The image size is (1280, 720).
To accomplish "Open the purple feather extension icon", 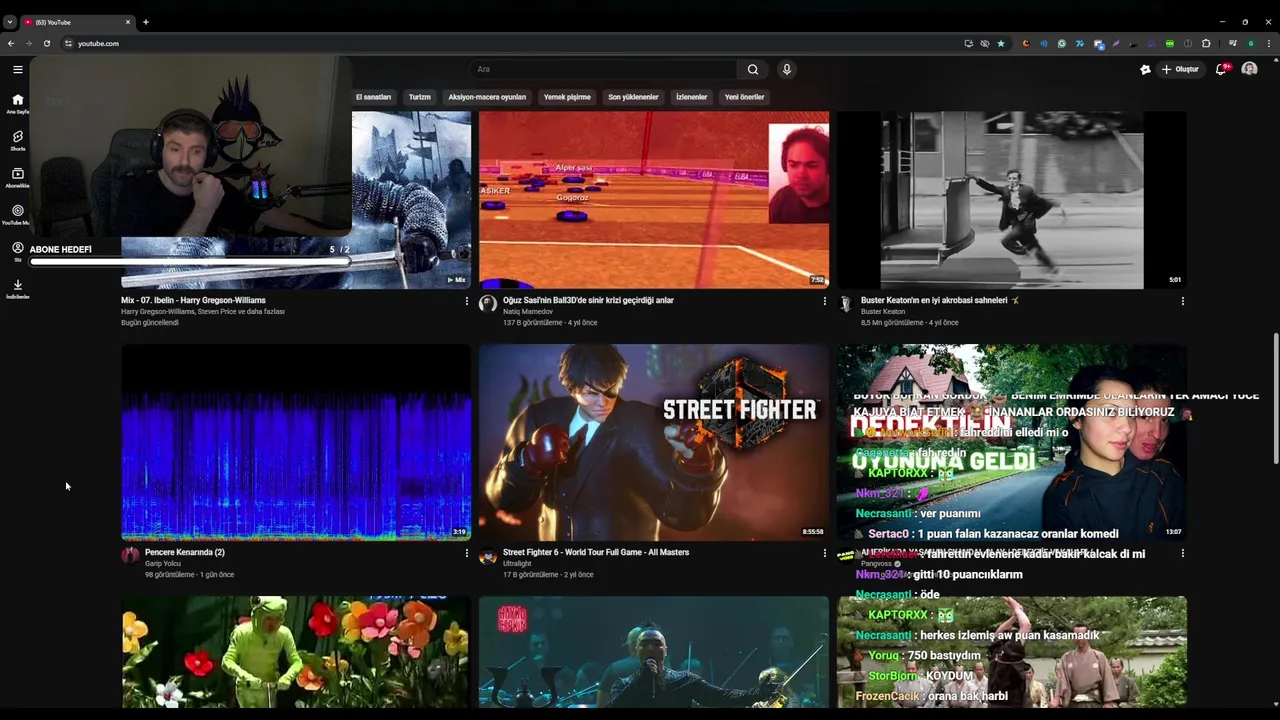I will point(1116,43).
